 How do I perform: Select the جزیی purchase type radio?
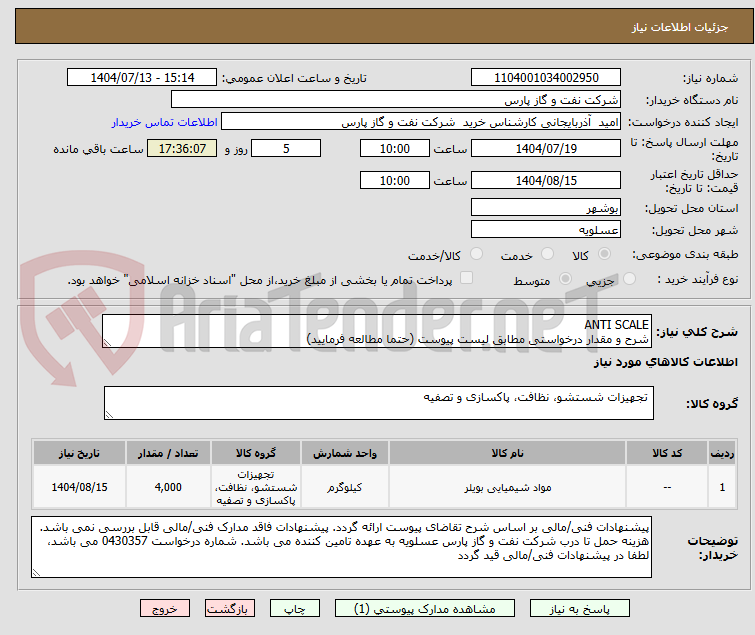click(x=629, y=279)
